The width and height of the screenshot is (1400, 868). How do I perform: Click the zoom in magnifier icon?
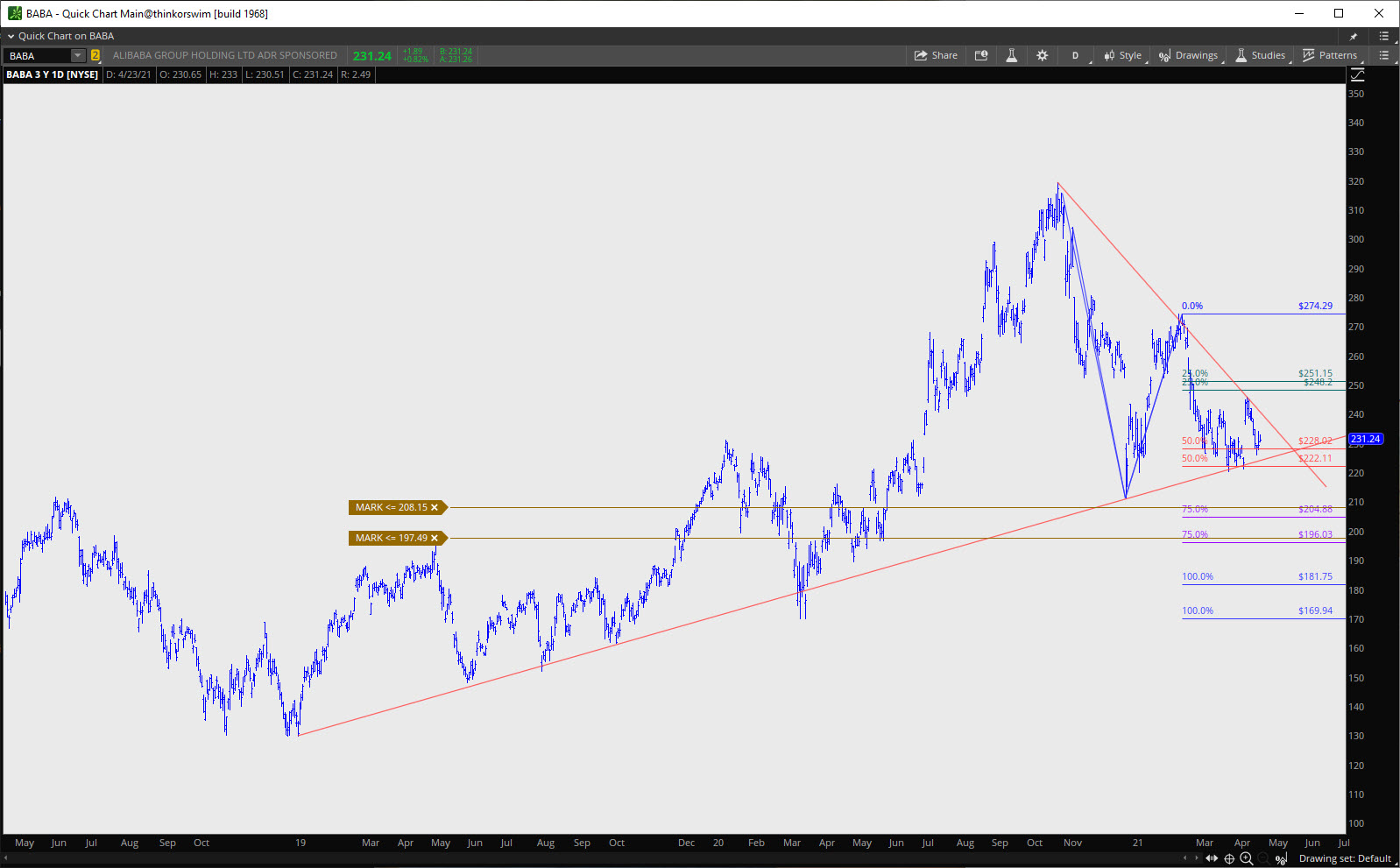coord(1246,858)
